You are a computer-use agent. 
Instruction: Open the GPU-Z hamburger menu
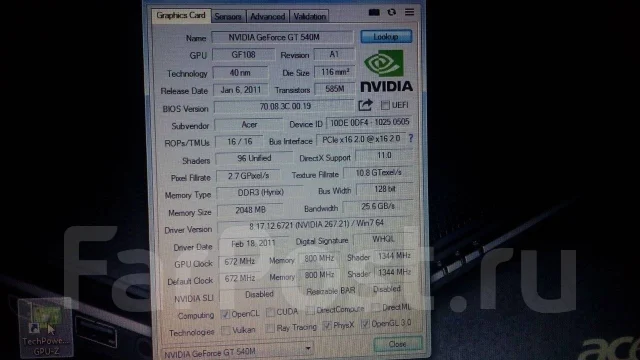(409, 12)
